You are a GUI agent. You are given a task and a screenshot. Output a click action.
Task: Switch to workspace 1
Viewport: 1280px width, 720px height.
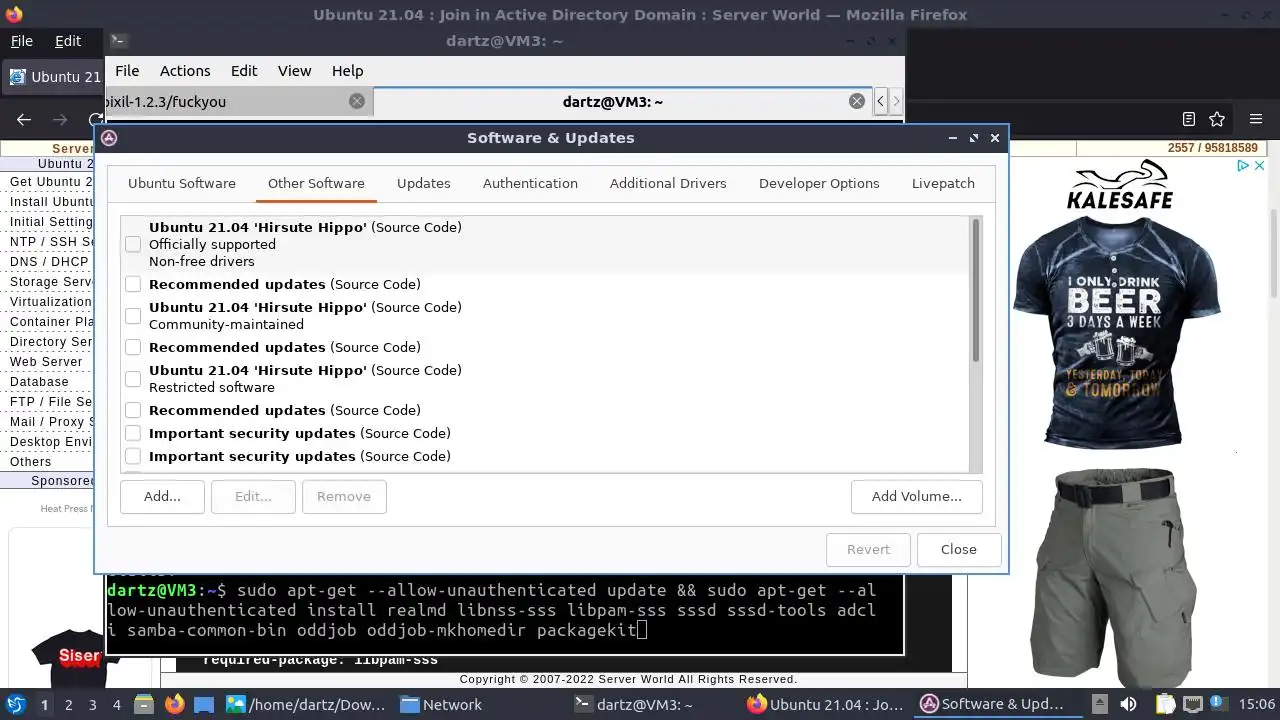pyautogui.click(x=44, y=705)
